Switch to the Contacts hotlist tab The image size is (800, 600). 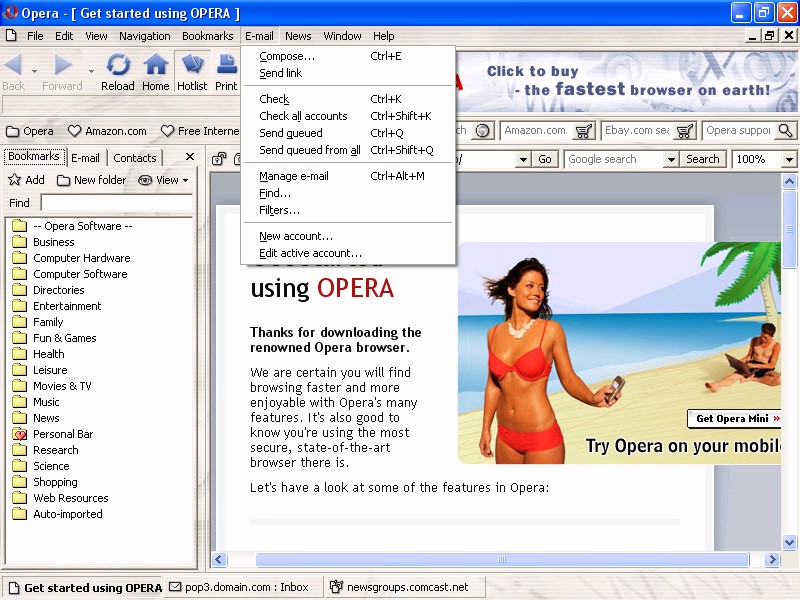135,158
